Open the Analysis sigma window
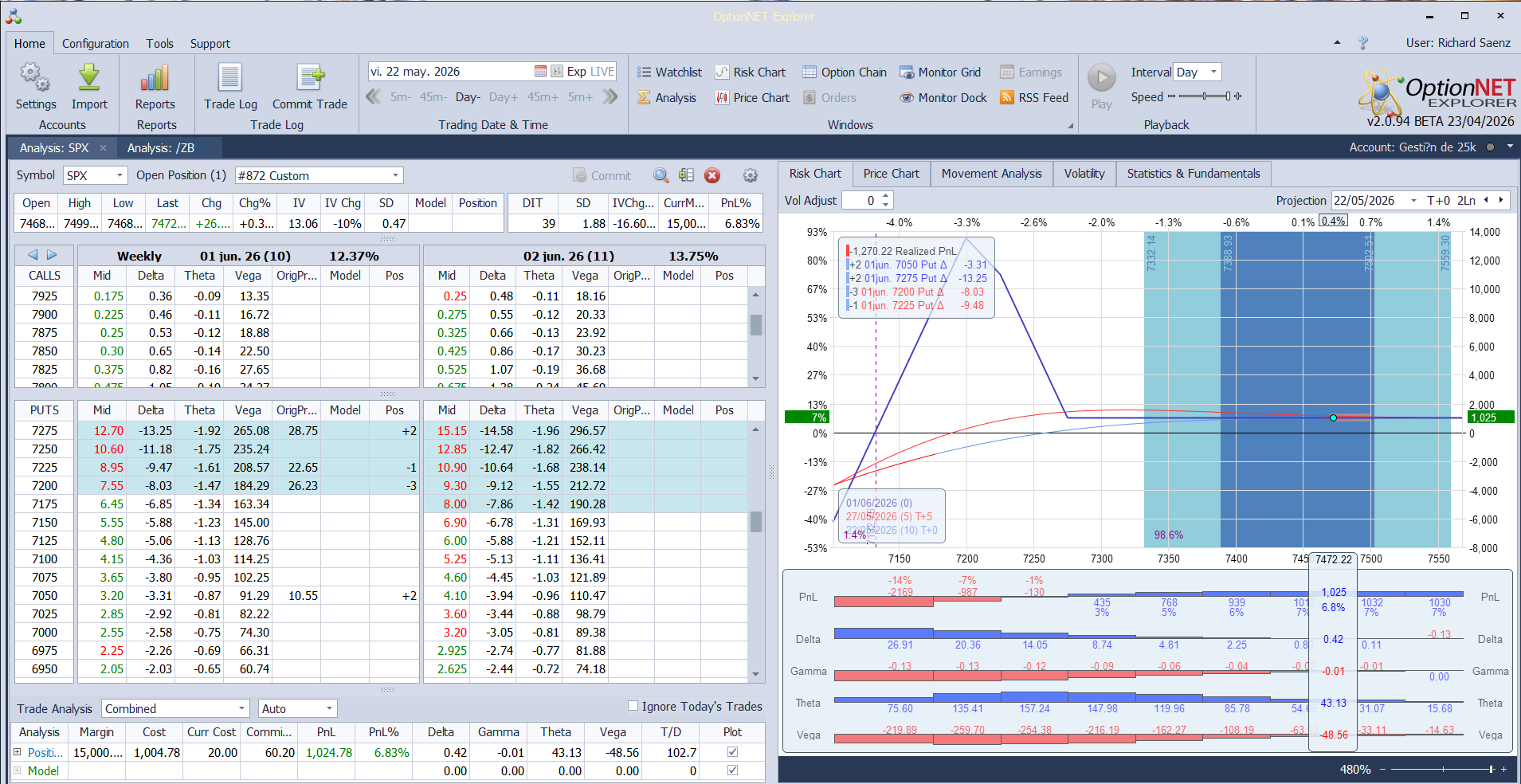The width and height of the screenshot is (1521, 784). coord(667,98)
